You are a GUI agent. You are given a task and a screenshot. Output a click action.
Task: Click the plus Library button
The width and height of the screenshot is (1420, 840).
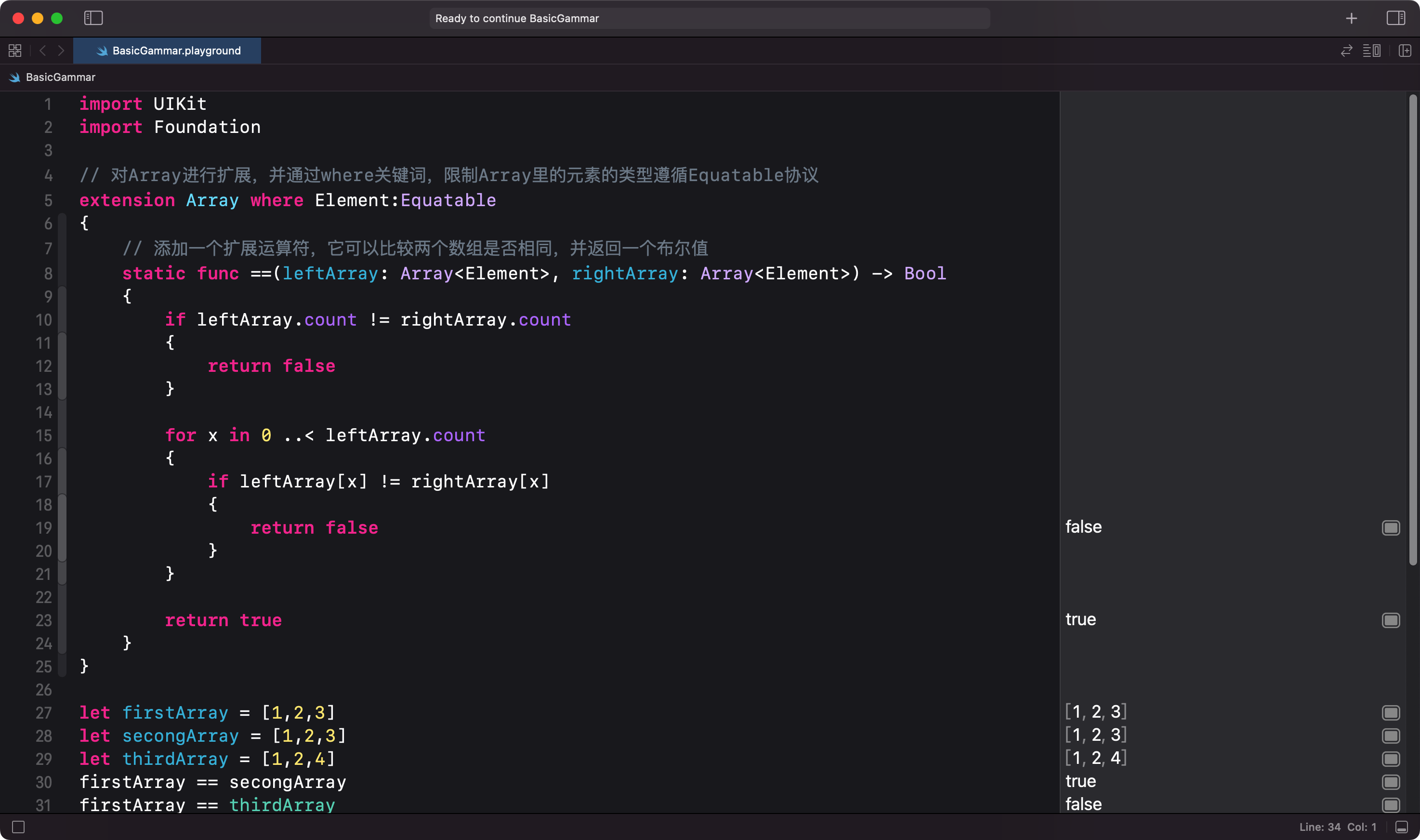point(1352,19)
